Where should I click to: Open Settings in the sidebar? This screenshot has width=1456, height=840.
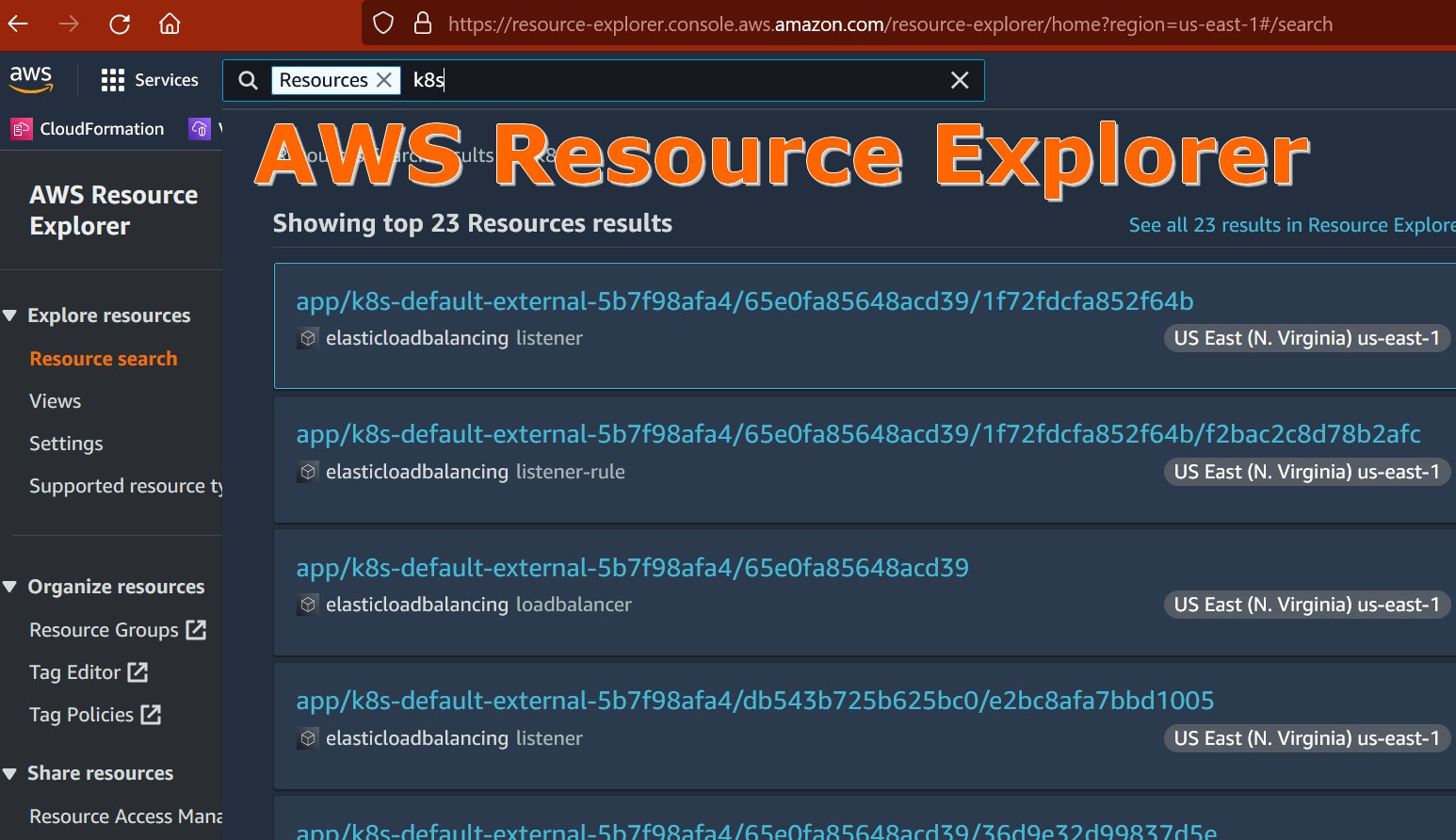click(66, 444)
